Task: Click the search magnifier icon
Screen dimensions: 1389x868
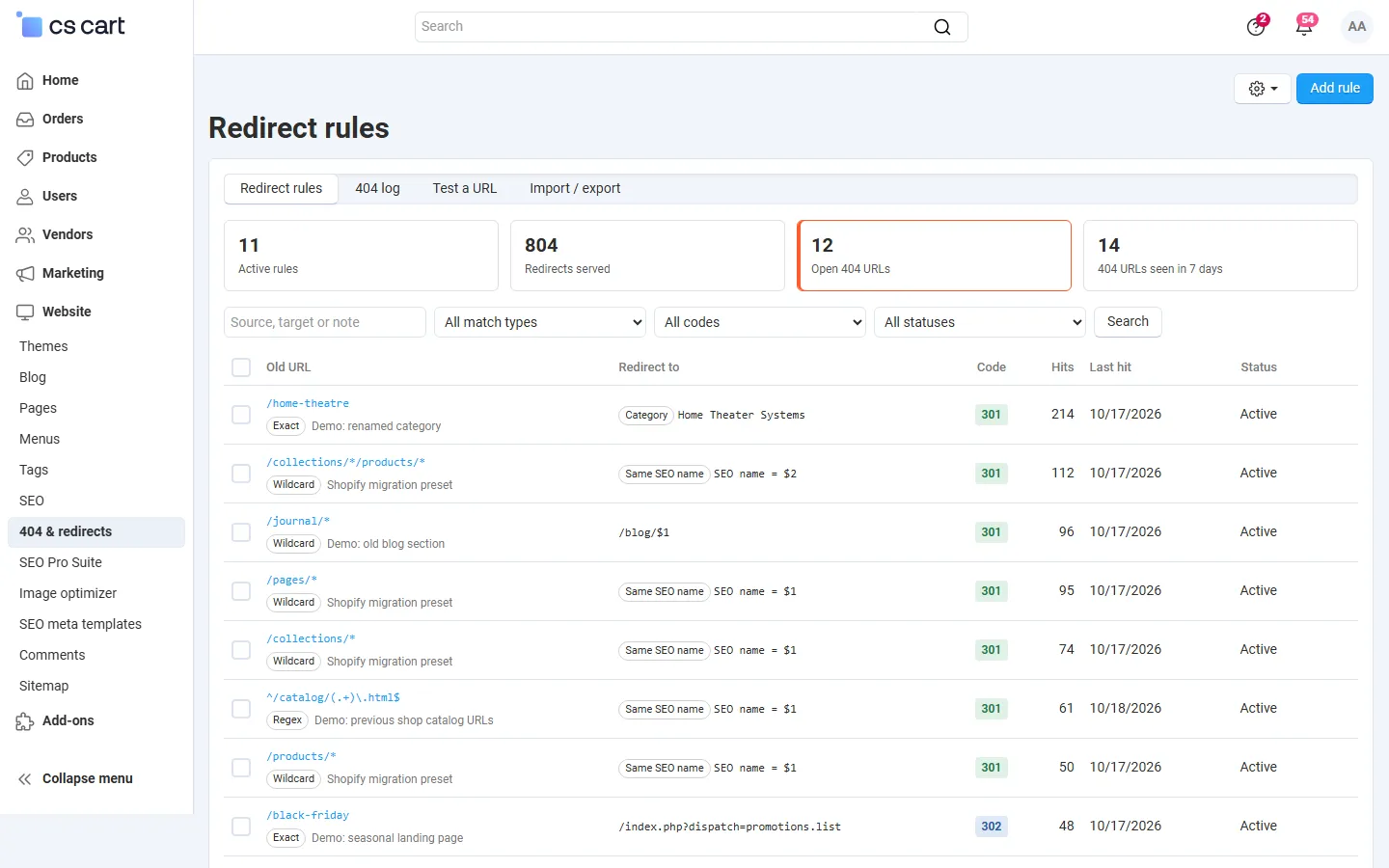Action: (x=942, y=27)
